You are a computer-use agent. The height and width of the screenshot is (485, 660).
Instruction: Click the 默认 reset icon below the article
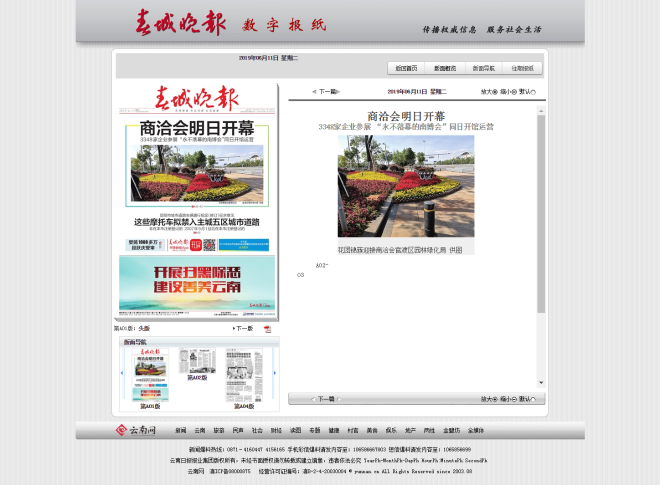(533, 399)
